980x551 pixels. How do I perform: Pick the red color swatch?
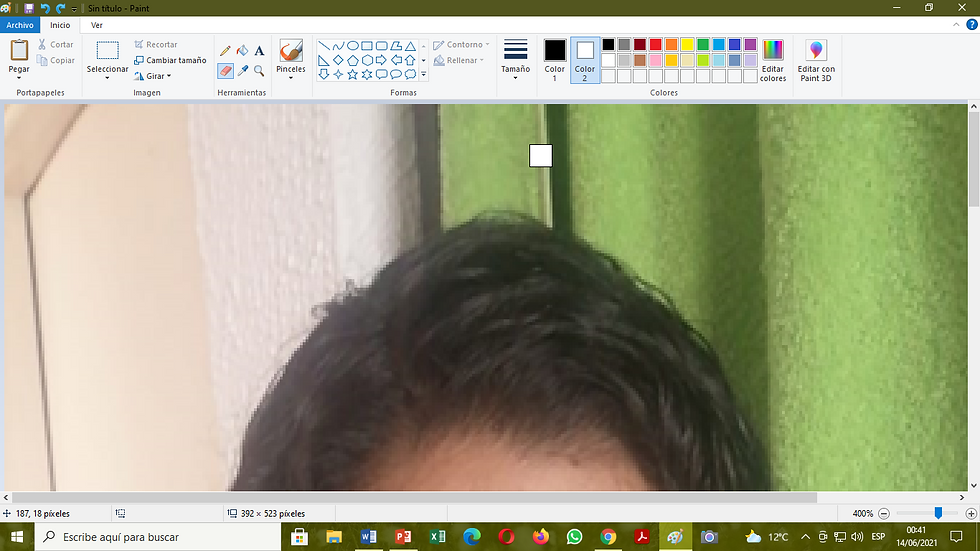pyautogui.click(x=656, y=44)
